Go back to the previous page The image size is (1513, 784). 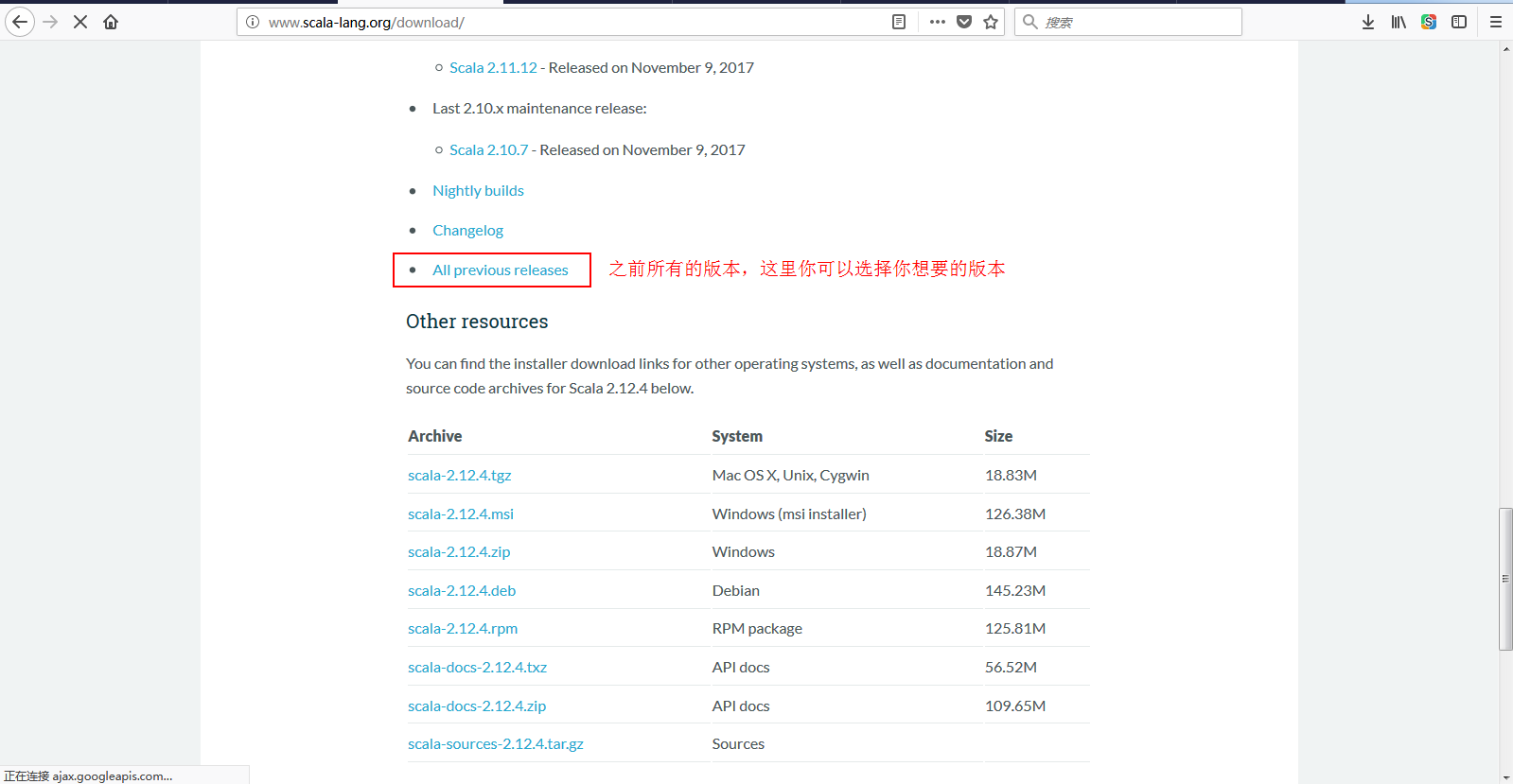[20, 22]
